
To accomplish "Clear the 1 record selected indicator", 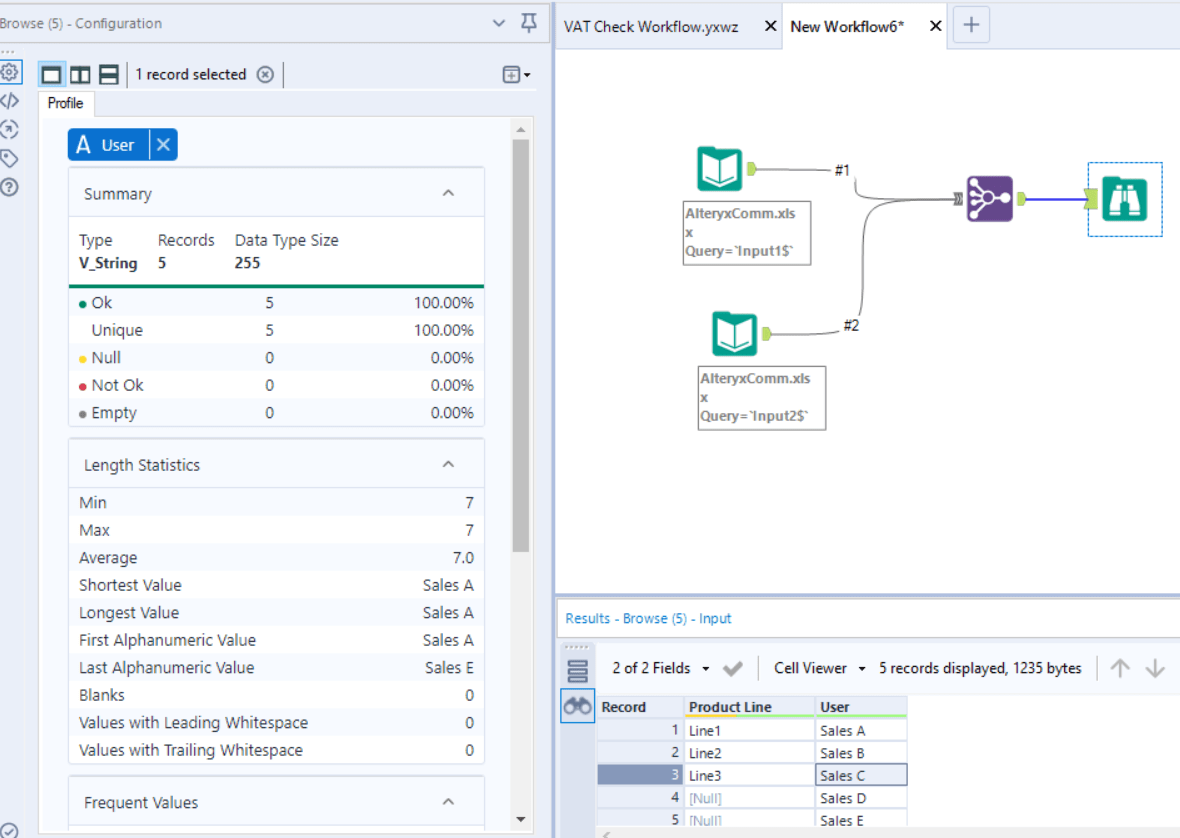I will (x=265, y=74).
